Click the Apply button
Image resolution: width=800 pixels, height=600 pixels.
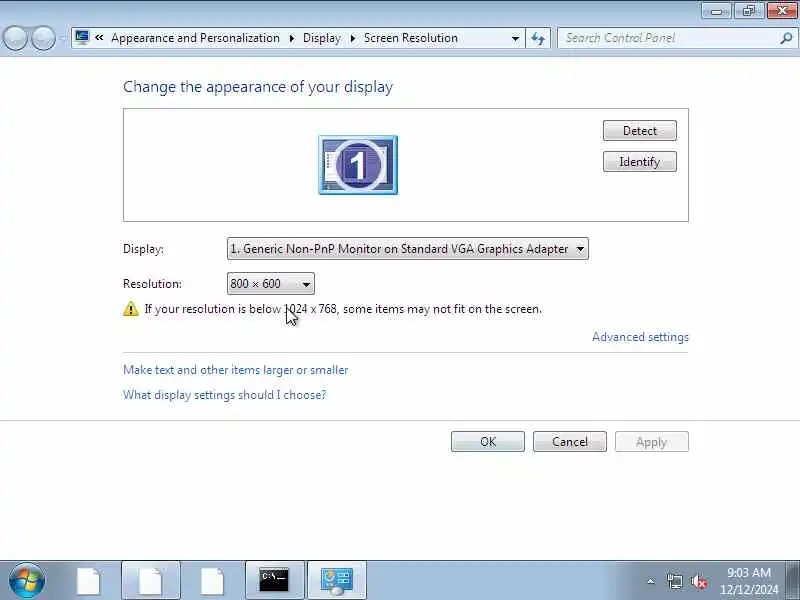pos(652,442)
